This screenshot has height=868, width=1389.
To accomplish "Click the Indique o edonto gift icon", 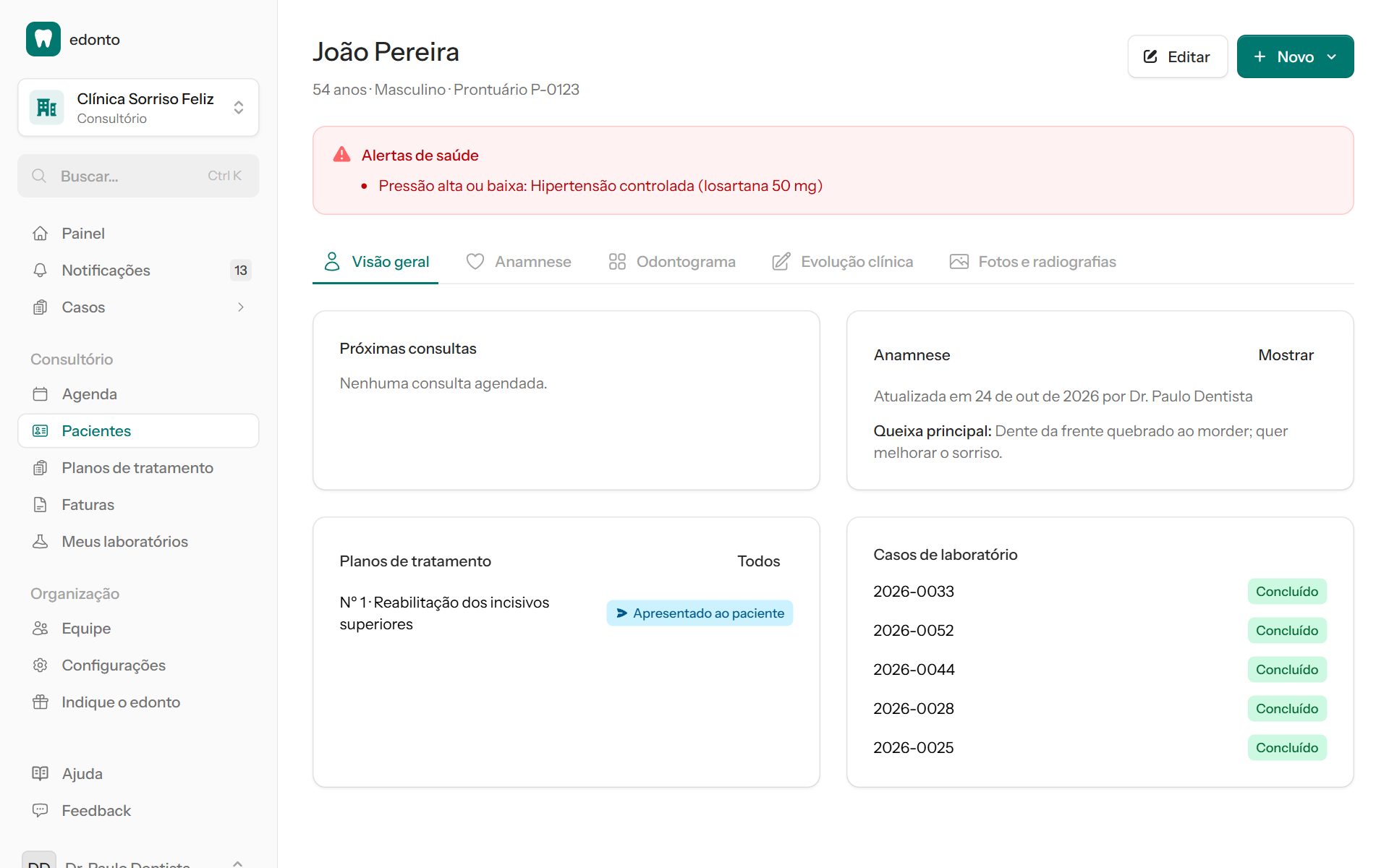I will (41, 702).
